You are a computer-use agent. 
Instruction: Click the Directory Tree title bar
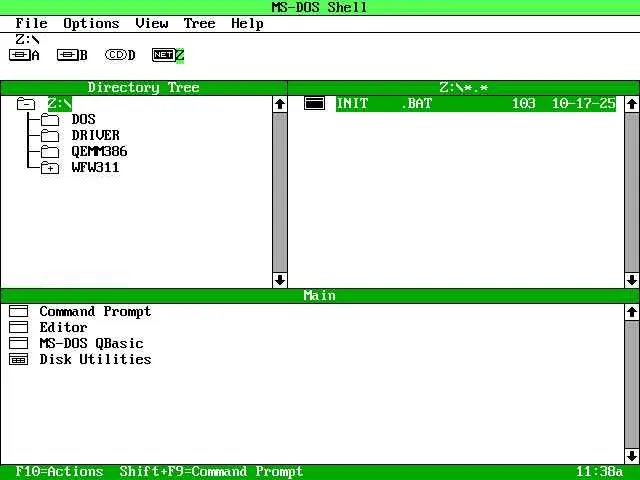coord(144,88)
